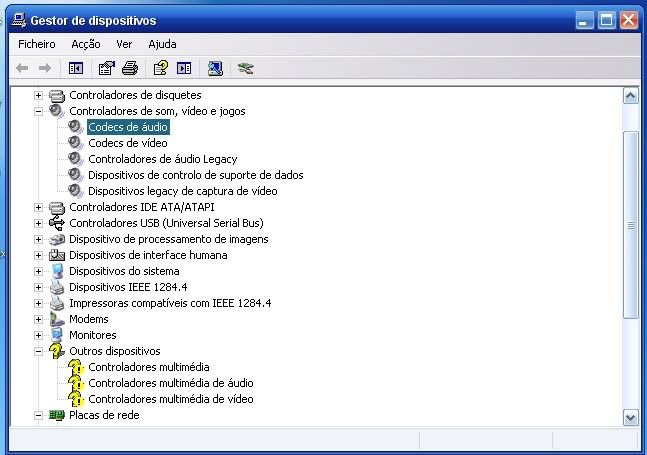The image size is (647, 455).
Task: Click yellow question icon beside Controladores multimédia
Action: pos(76,367)
